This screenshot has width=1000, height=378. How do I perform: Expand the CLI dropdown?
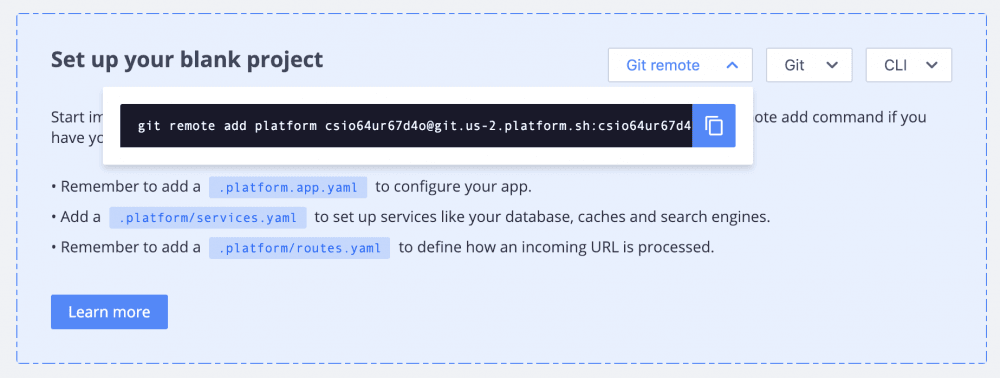pos(908,65)
